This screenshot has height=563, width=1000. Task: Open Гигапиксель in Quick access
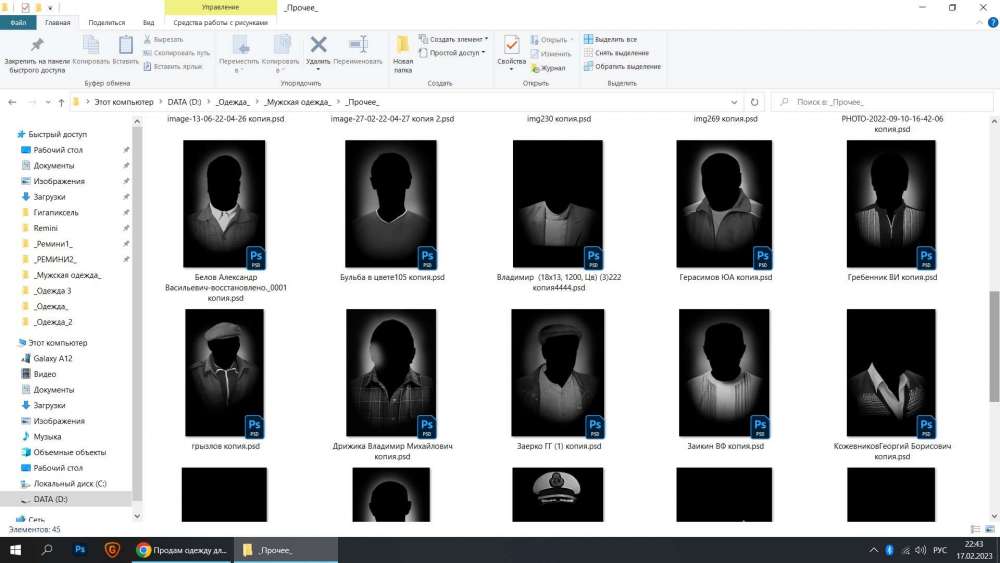pyautogui.click(x=56, y=212)
